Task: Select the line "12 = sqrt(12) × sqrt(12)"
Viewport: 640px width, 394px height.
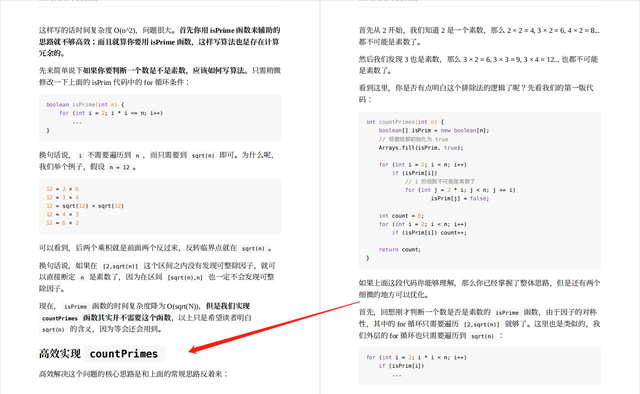Action: coord(85,206)
